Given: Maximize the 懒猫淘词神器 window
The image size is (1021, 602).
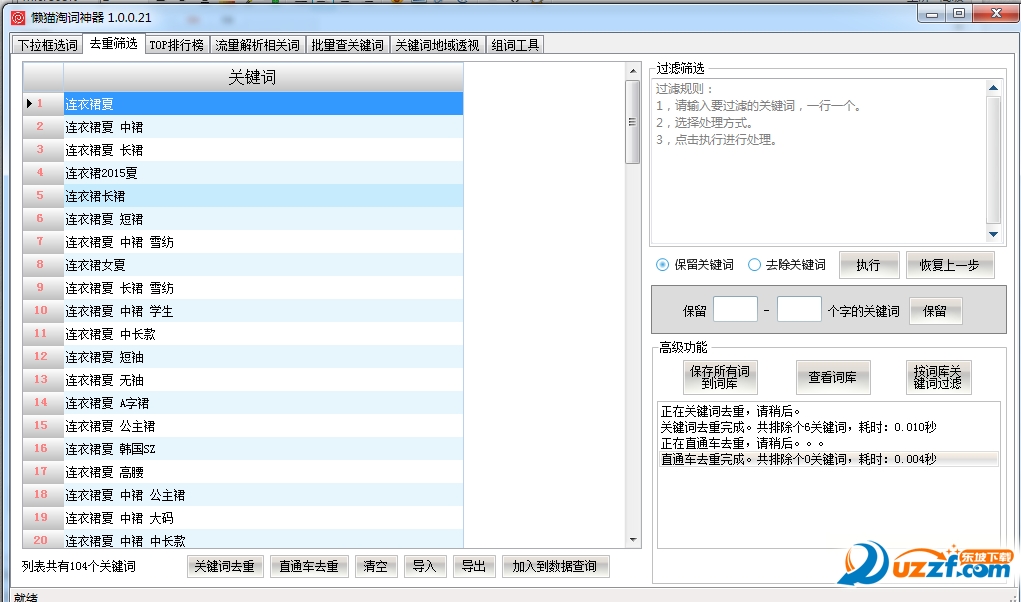Looking at the screenshot, I should [x=959, y=13].
